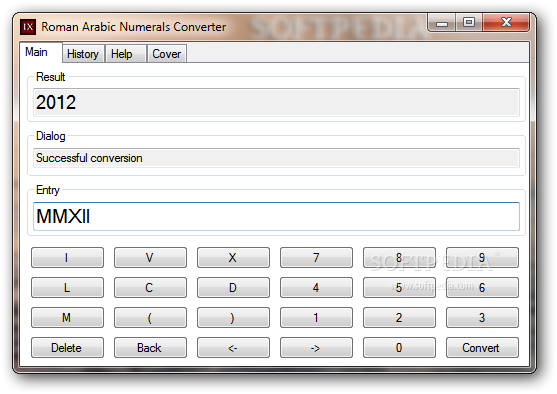The width and height of the screenshot is (557, 394).
Task: Click the Result field showing 2012
Action: 276,102
